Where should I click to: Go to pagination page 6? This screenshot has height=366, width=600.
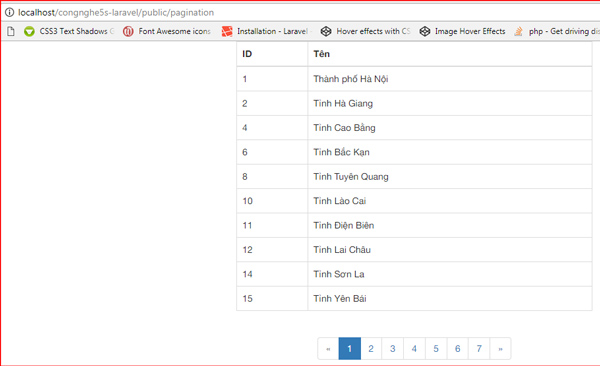[x=457, y=348]
